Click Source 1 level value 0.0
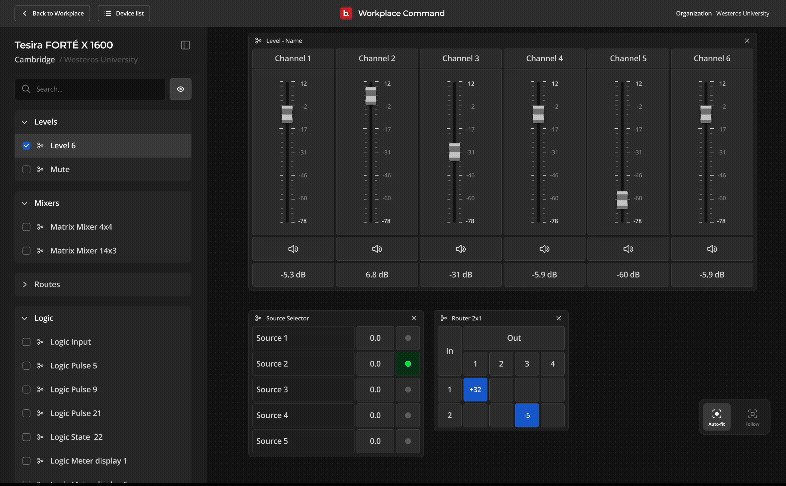This screenshot has height=486, width=786. tap(375, 338)
